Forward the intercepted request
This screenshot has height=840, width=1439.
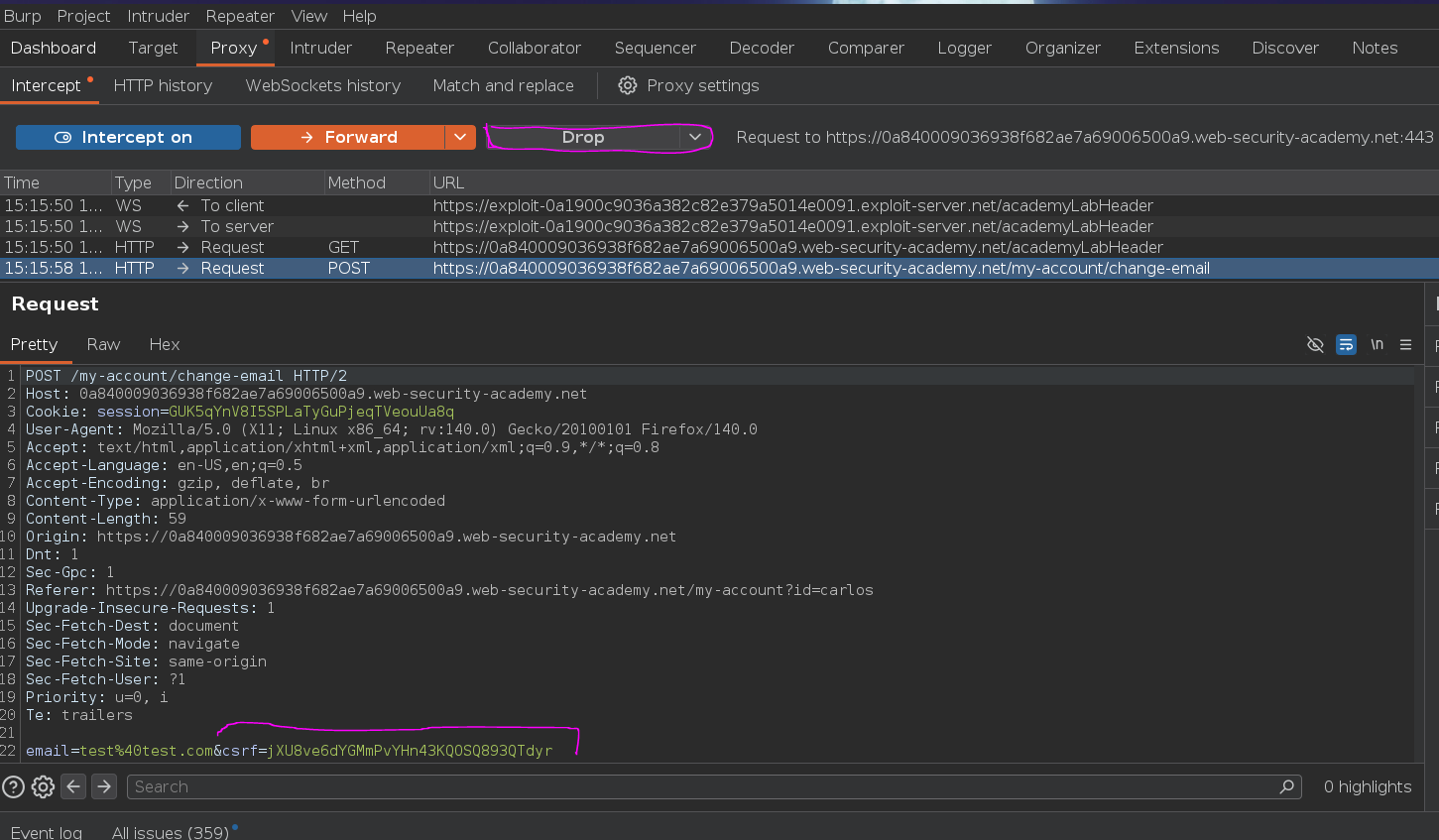coord(347,137)
